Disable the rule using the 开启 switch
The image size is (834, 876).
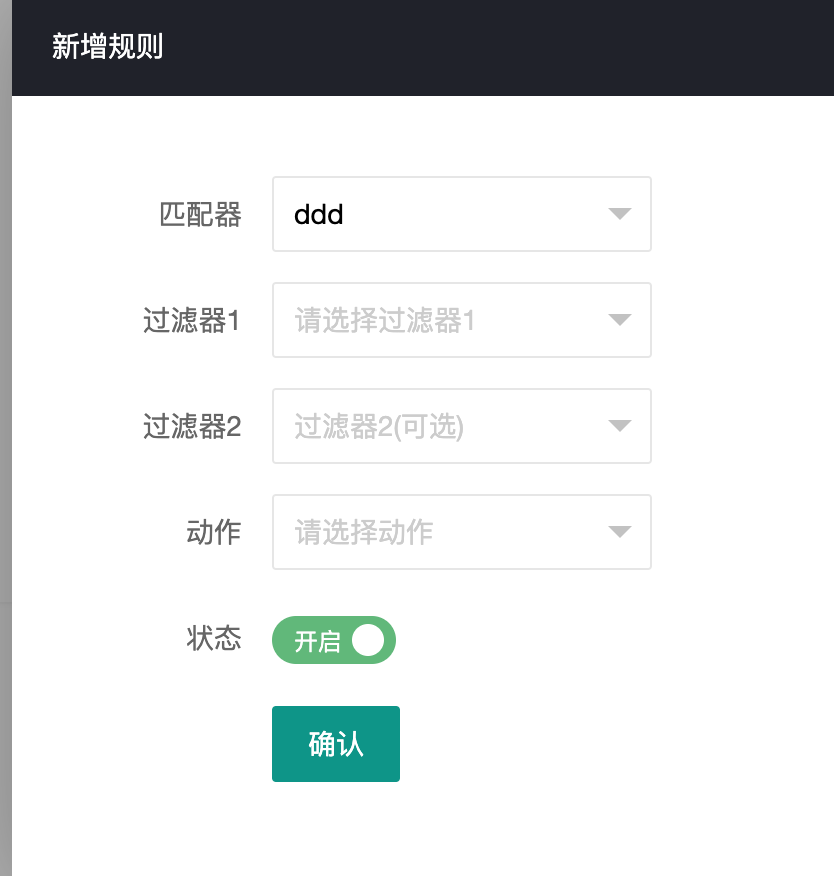[x=334, y=639]
